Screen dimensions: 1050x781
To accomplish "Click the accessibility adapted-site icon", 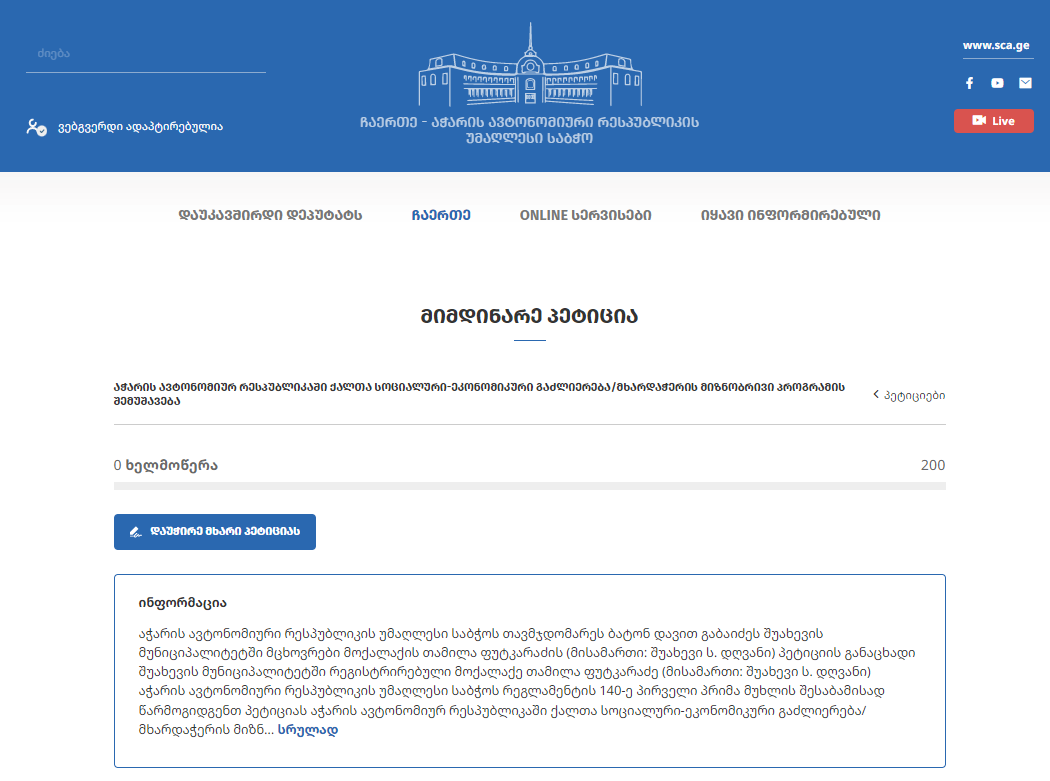I will pos(36,127).
